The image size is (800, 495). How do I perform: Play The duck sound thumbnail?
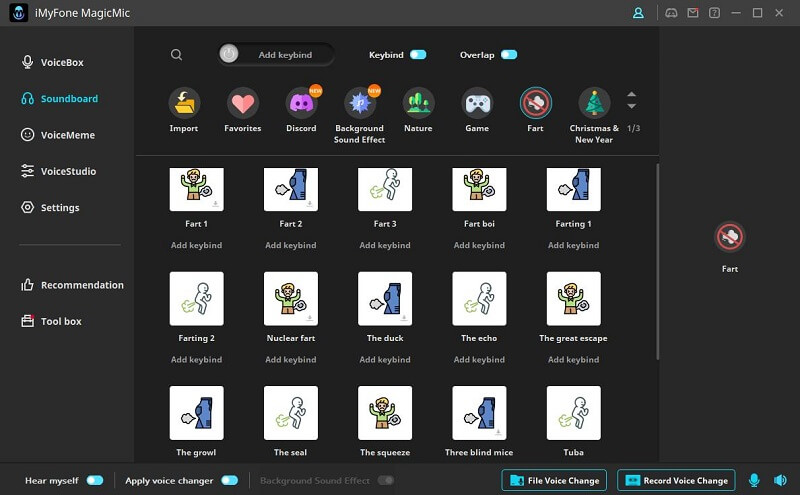(385, 299)
